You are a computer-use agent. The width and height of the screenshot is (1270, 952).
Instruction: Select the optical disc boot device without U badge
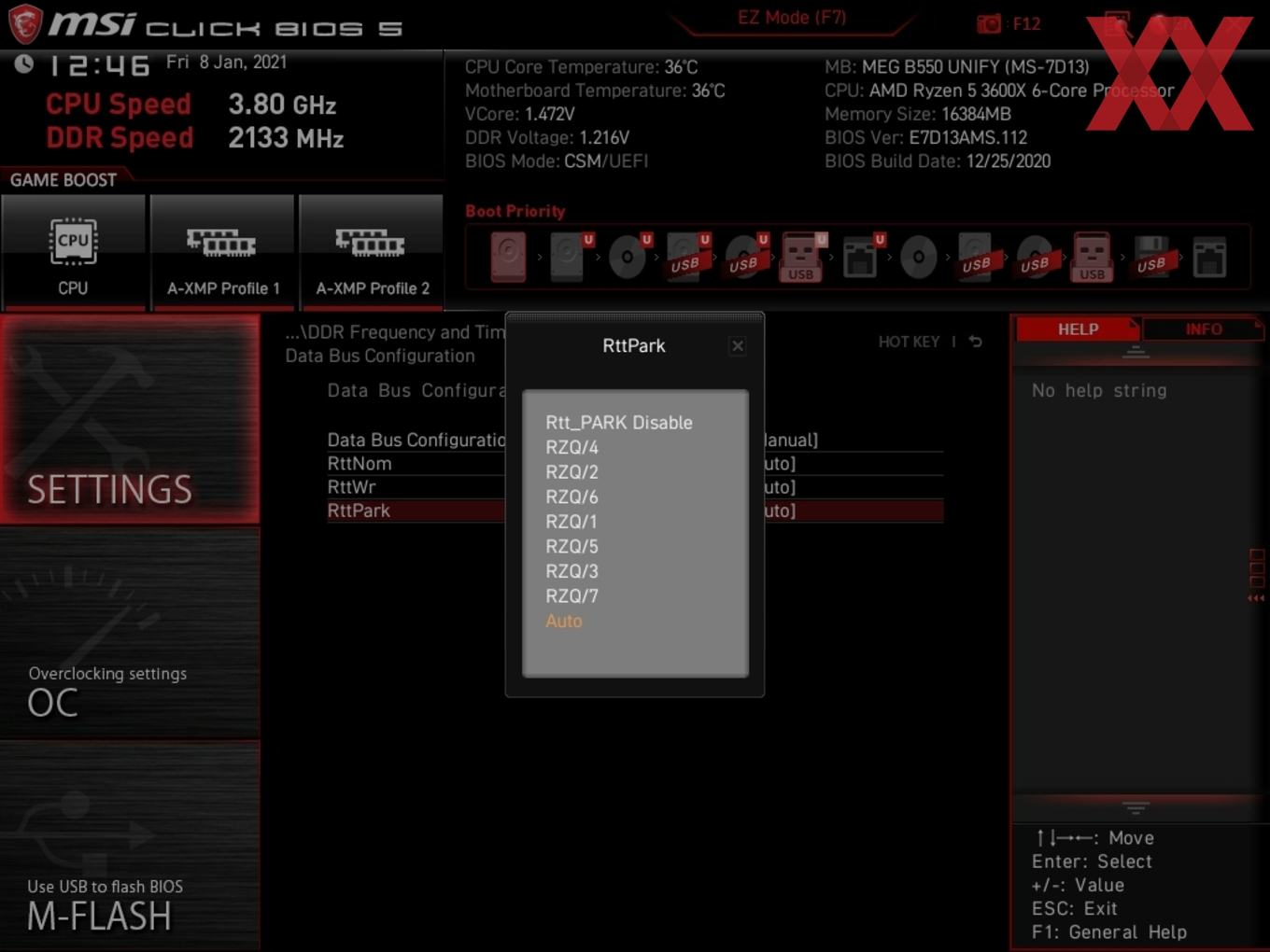[x=919, y=257]
